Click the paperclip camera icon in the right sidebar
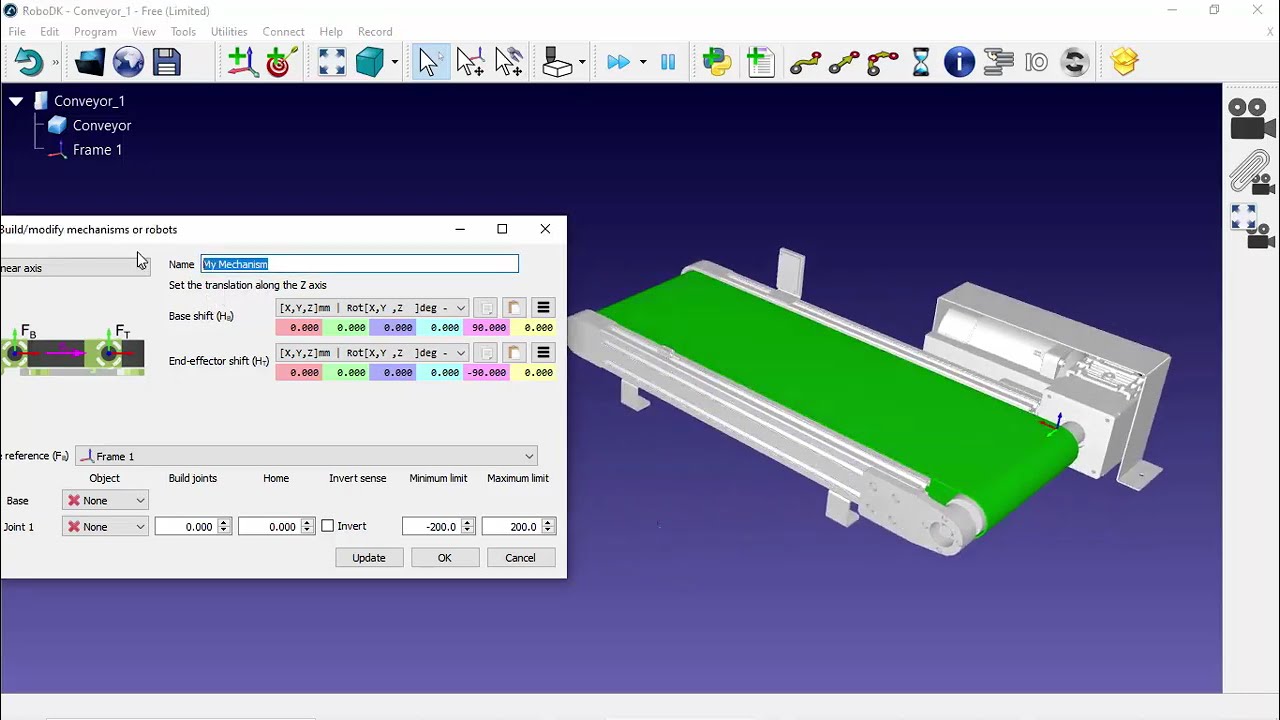1280x720 pixels. [x=1251, y=172]
